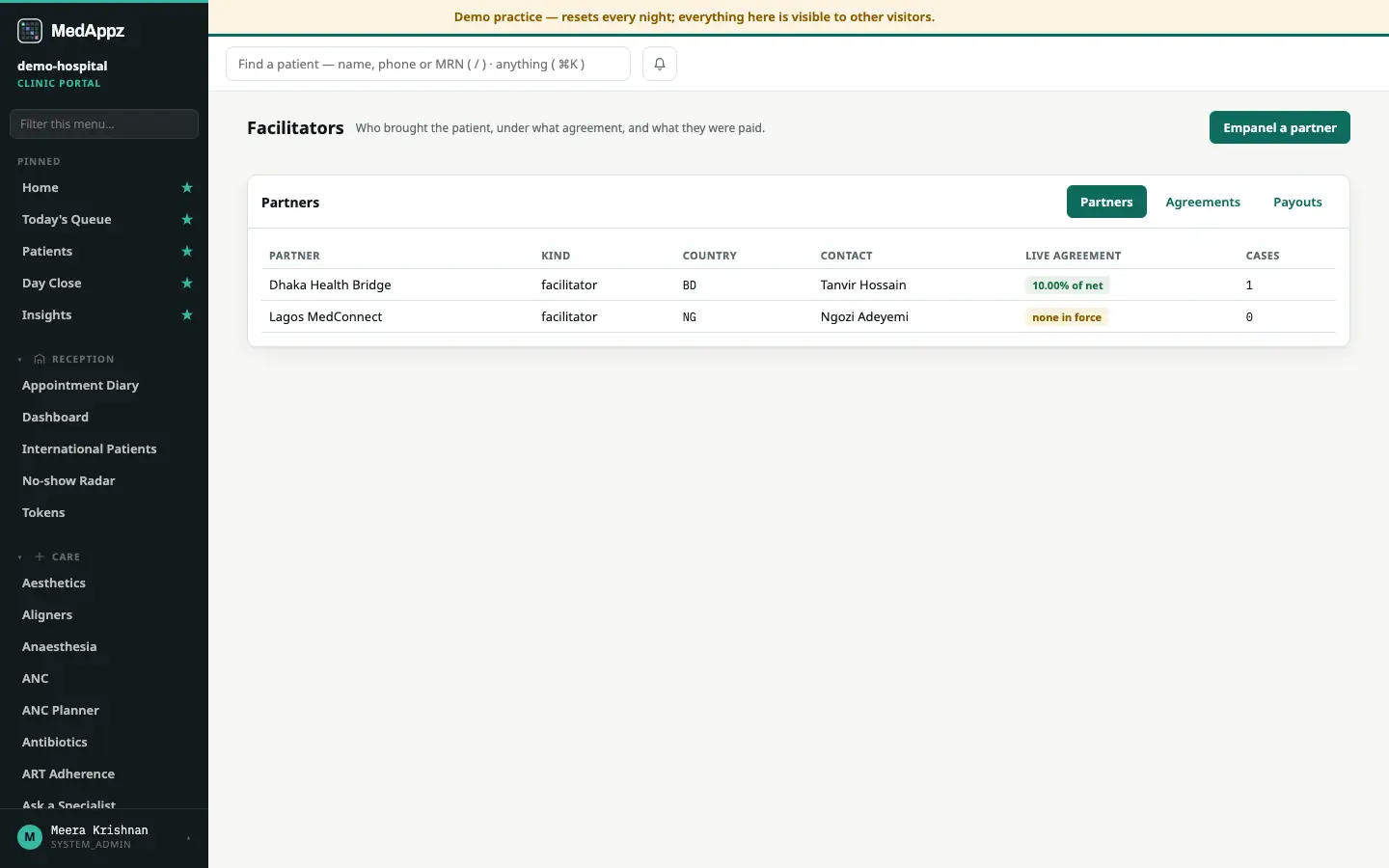
Task: Open International Patients
Action: 90,449
